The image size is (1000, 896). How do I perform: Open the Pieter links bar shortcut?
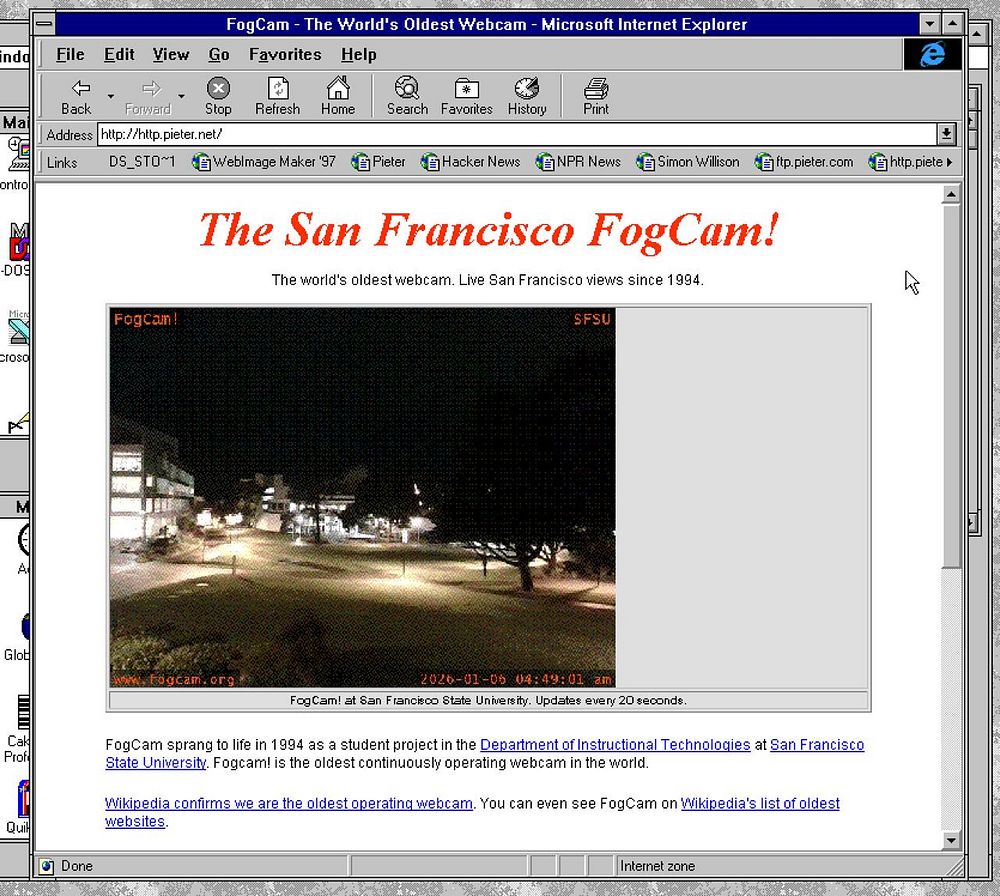tap(379, 162)
